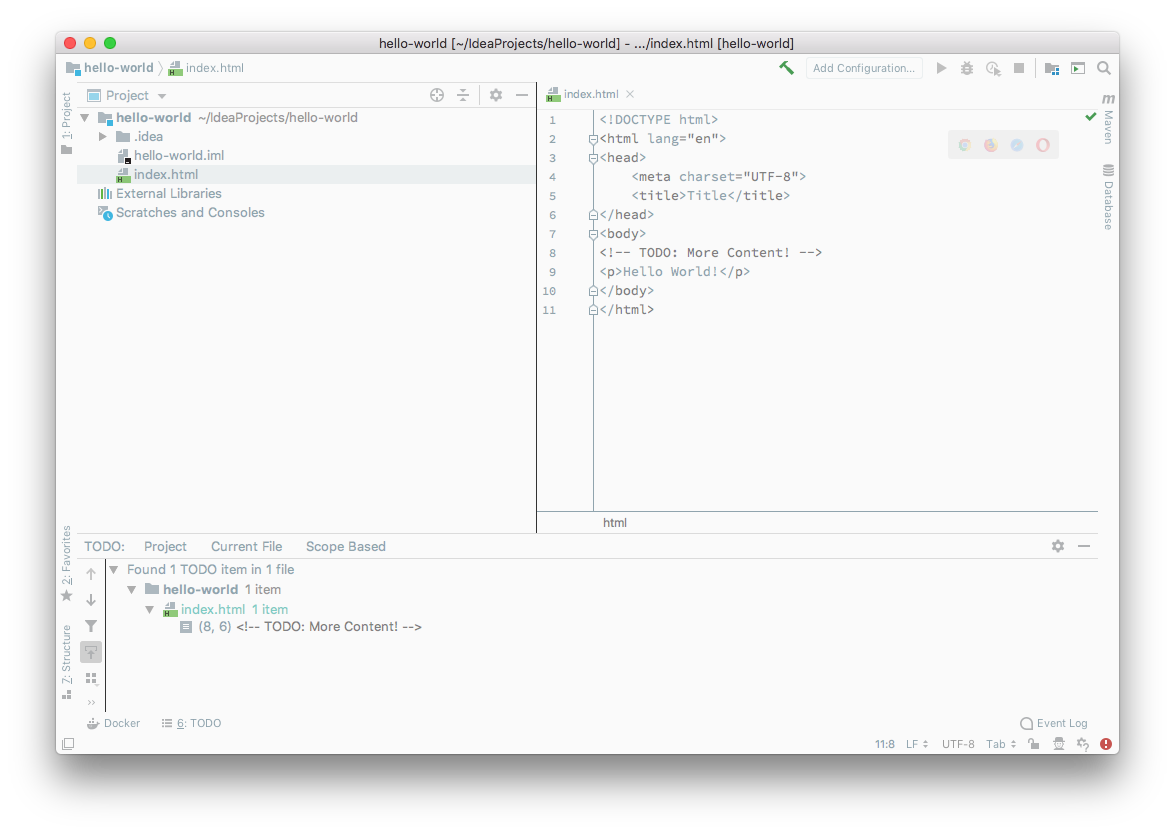This screenshot has width=1175, height=834.
Task: Go to previous TODO with up arrow
Action: click(x=91, y=574)
